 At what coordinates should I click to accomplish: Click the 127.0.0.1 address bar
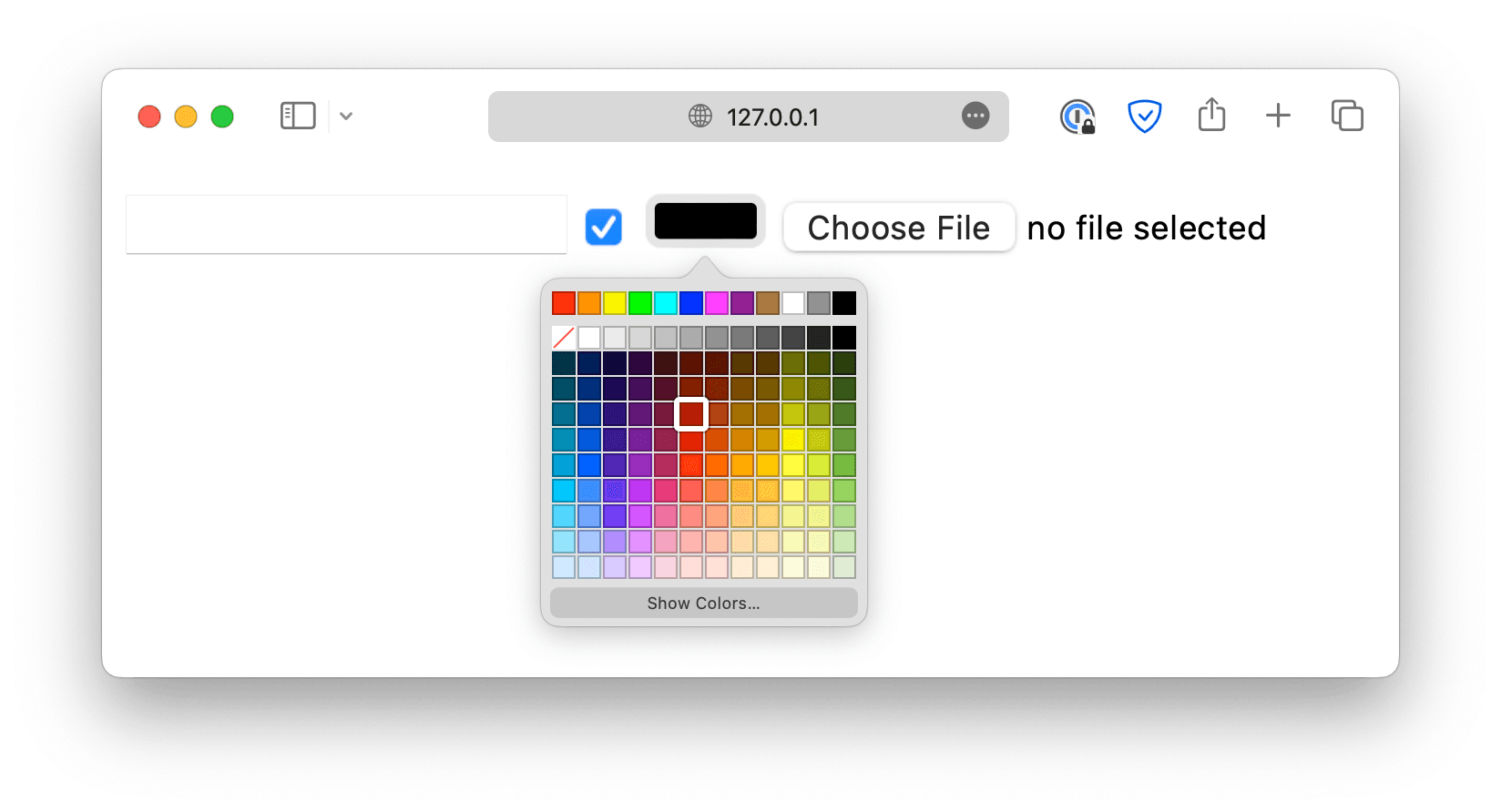[772, 117]
